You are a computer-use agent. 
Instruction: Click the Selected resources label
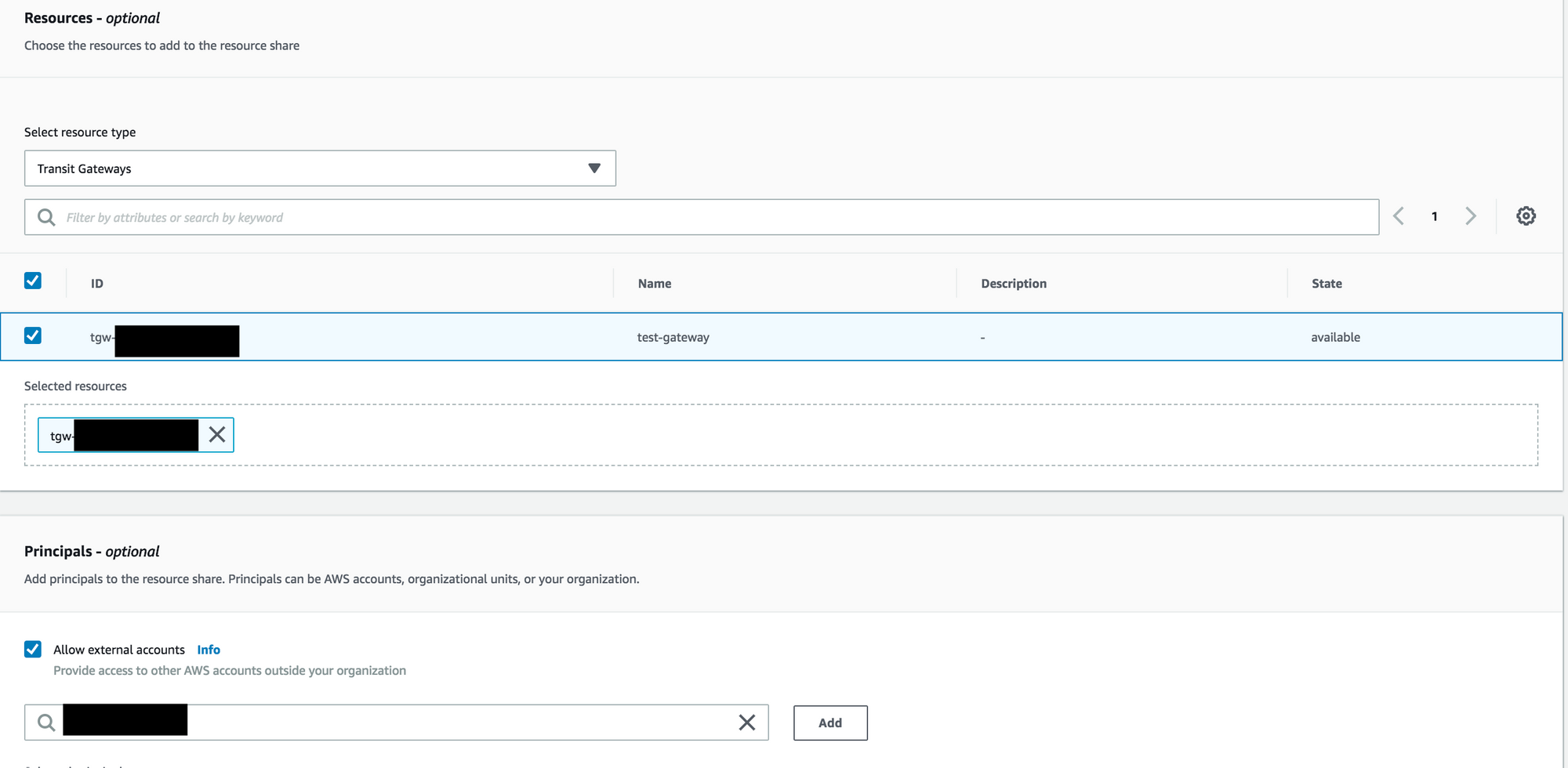click(x=75, y=386)
